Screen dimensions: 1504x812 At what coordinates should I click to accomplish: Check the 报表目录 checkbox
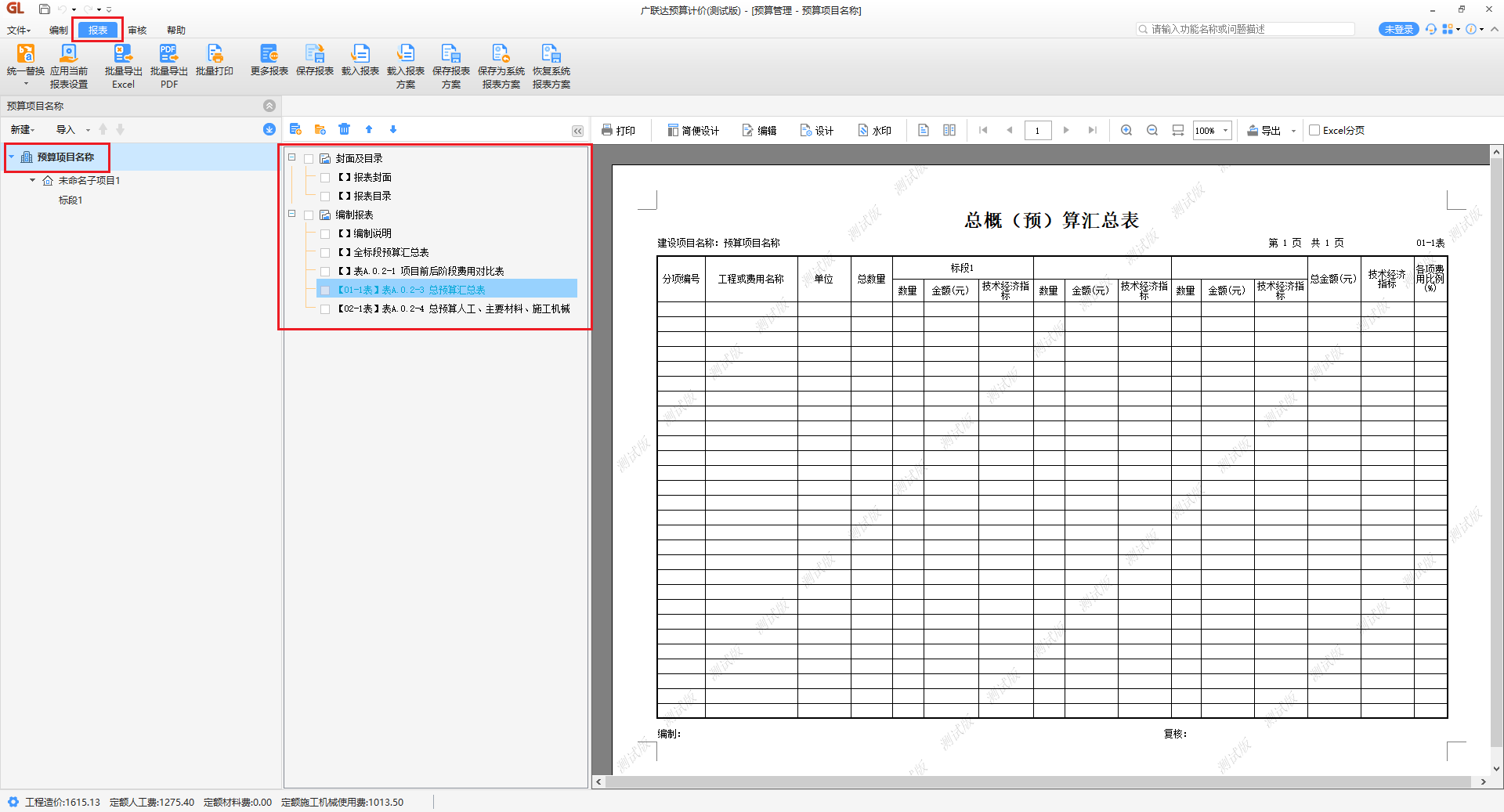325,197
